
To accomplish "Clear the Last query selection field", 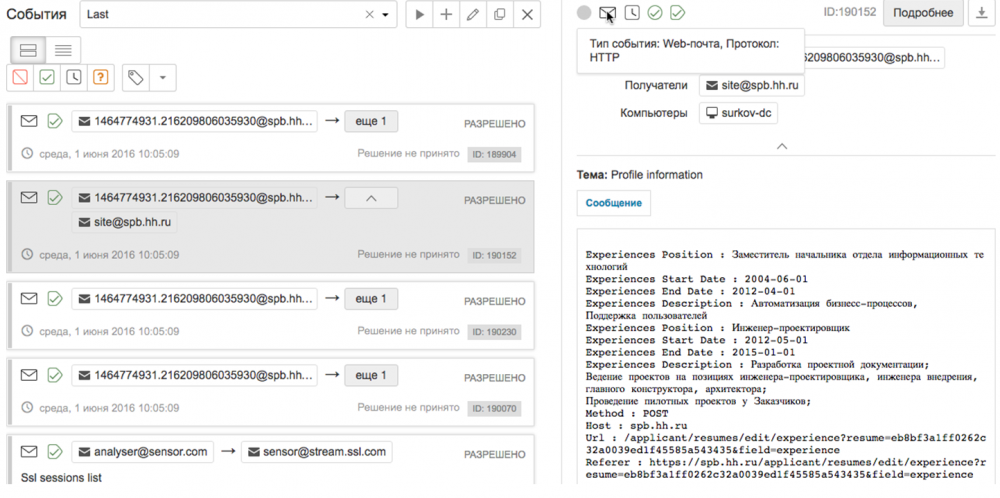I will click(369, 15).
